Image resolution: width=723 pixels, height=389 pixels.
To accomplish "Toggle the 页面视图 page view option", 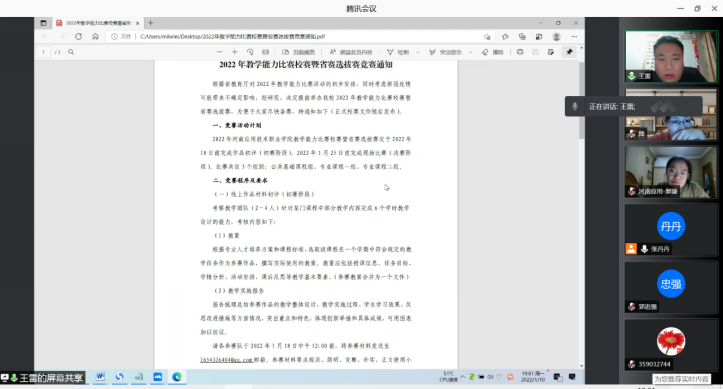I will tap(298, 52).
